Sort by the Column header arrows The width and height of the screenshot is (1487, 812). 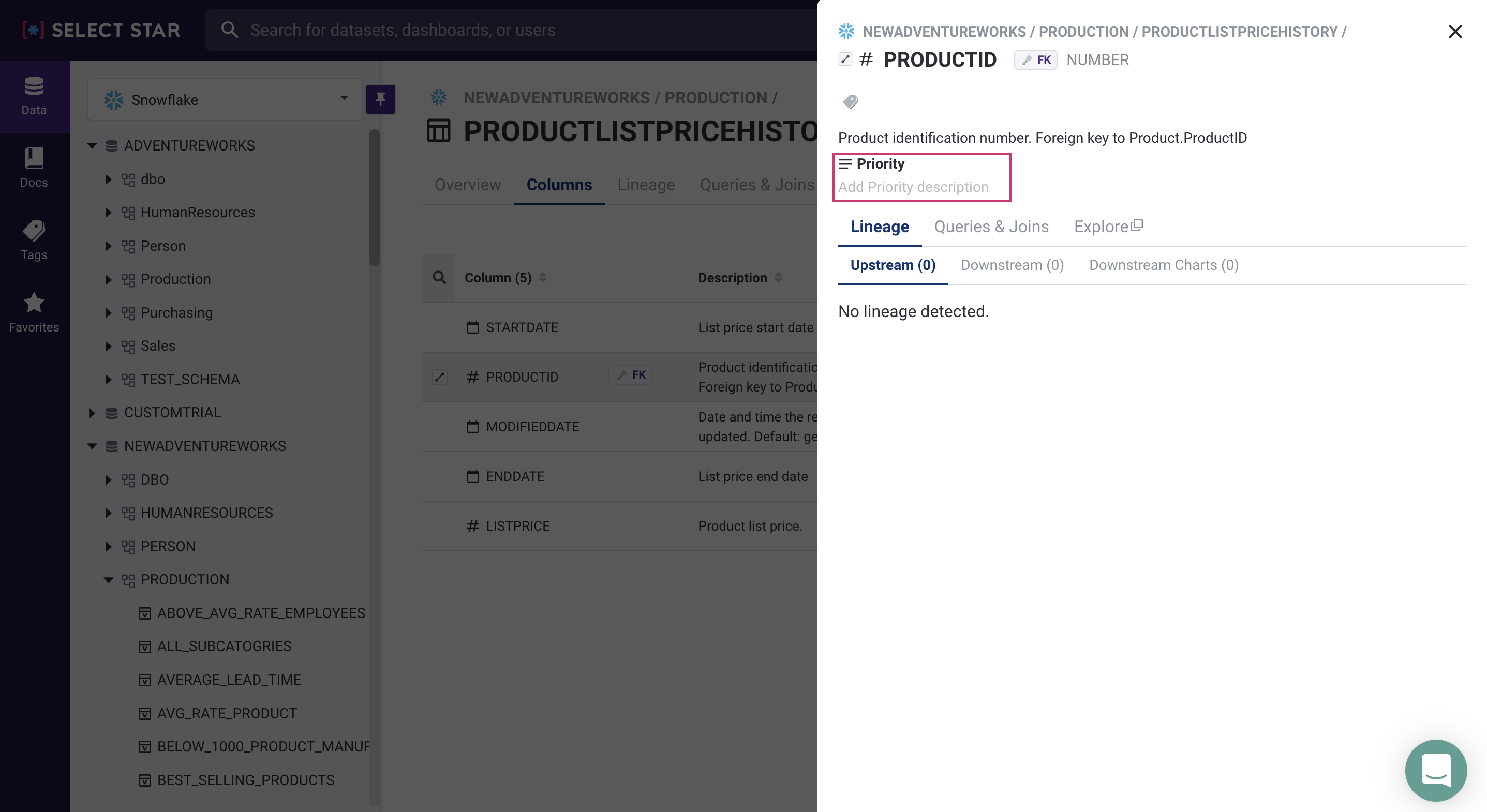(543, 278)
